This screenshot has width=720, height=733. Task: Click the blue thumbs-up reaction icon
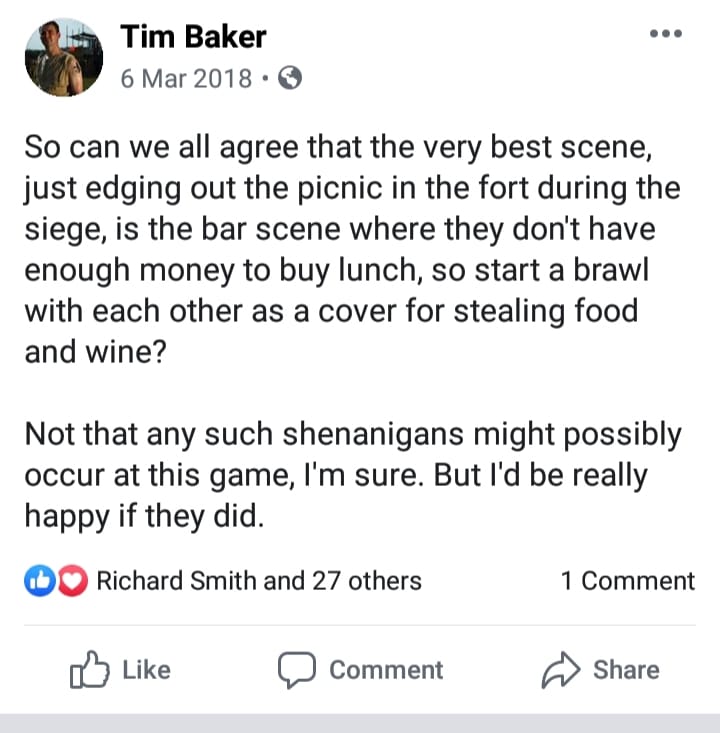[38, 581]
